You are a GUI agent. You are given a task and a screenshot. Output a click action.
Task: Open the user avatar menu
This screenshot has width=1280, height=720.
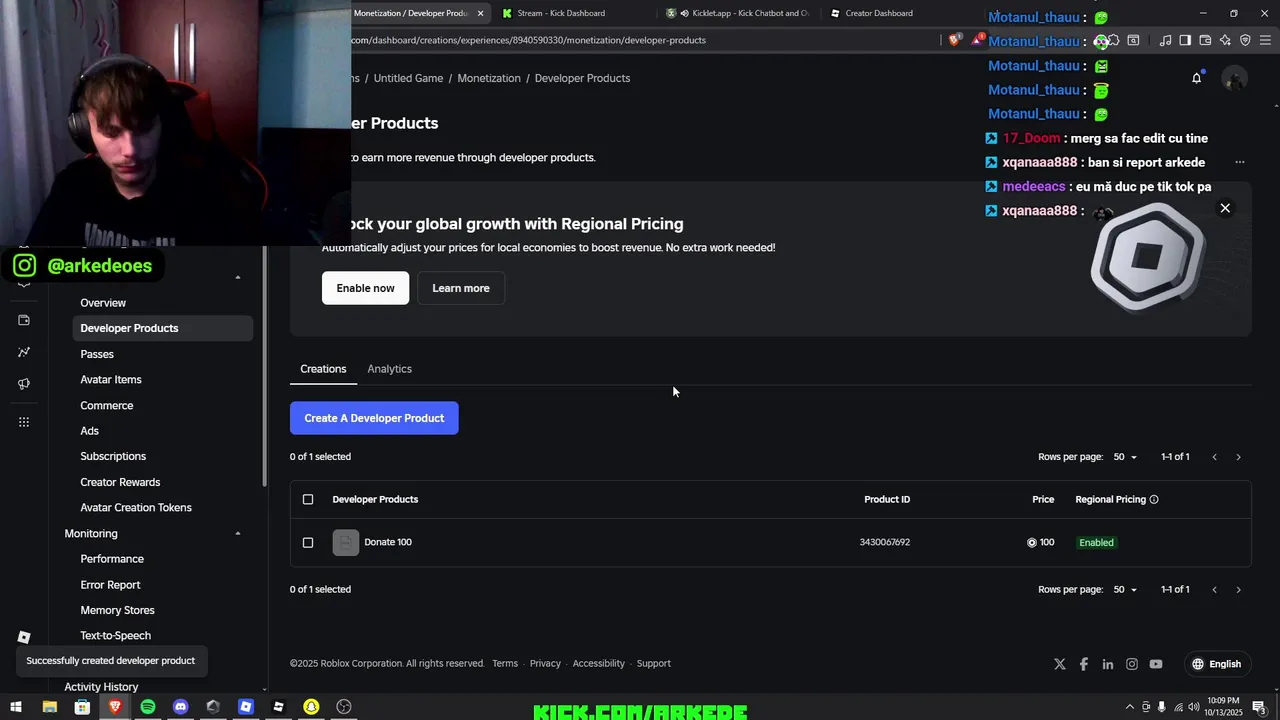[1235, 78]
